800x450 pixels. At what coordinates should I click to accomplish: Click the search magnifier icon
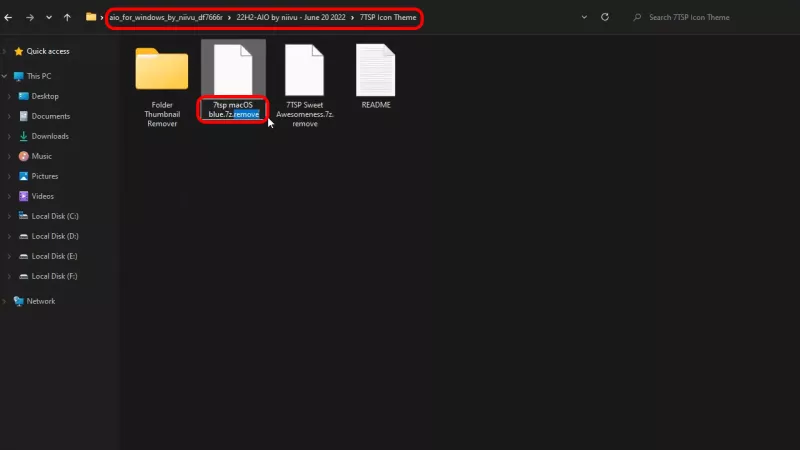637,17
